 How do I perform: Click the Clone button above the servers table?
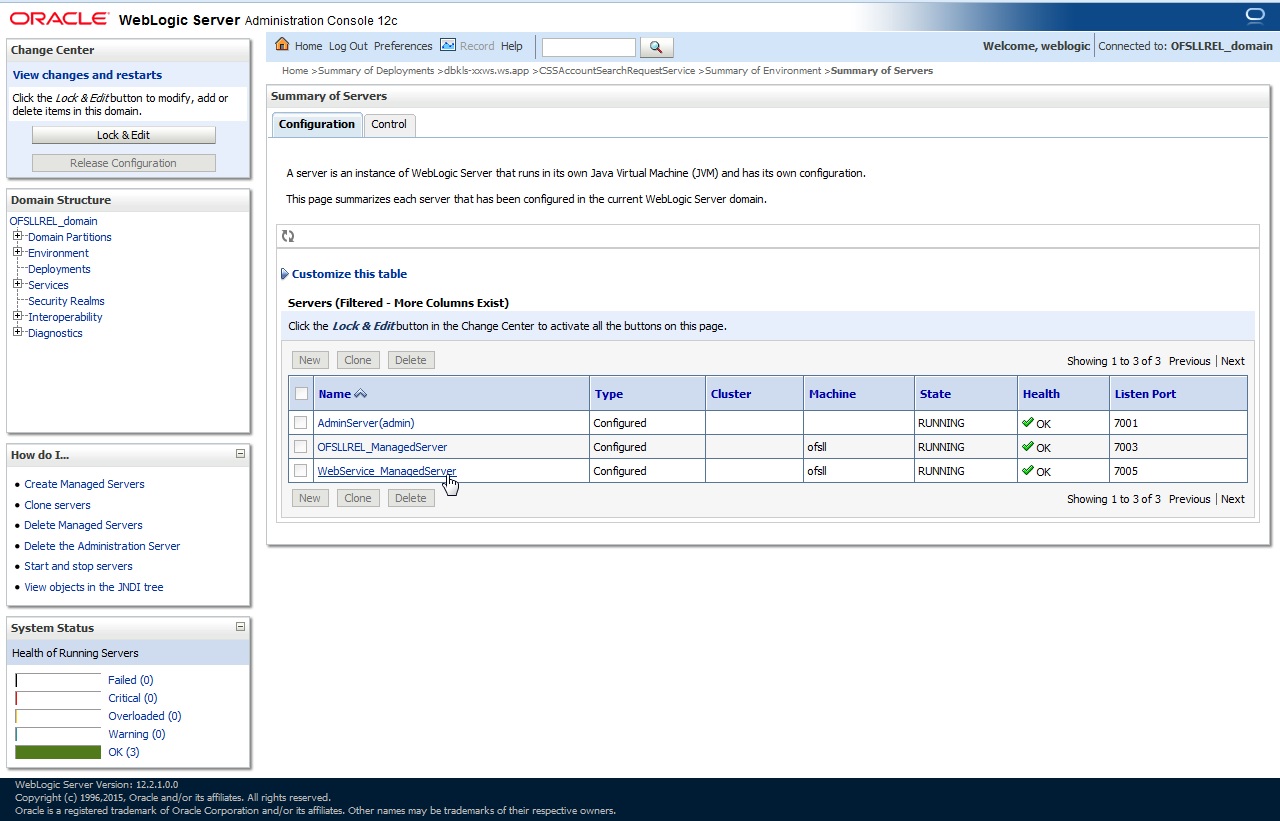click(358, 360)
